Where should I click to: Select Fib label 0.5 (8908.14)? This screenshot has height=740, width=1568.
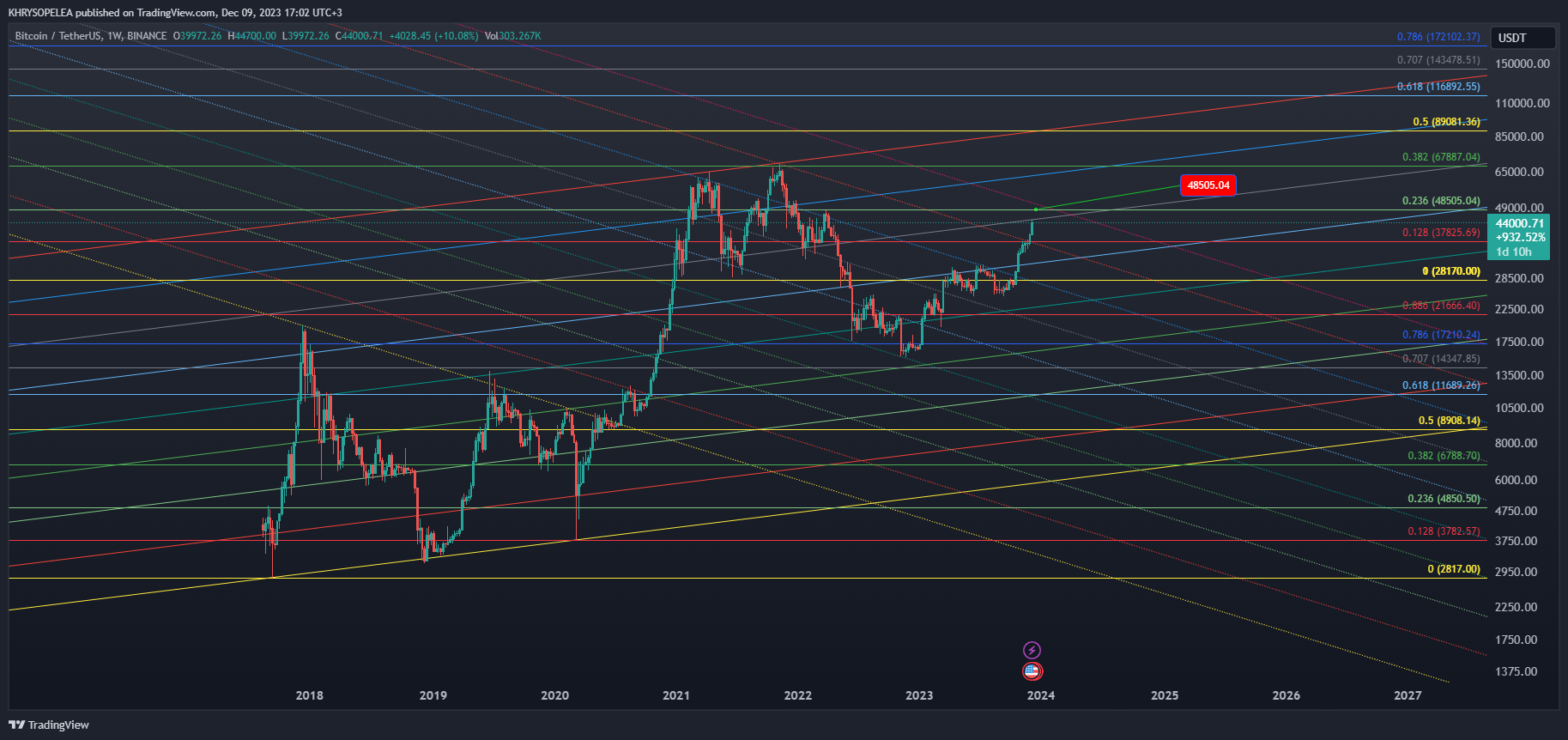coord(1449,421)
